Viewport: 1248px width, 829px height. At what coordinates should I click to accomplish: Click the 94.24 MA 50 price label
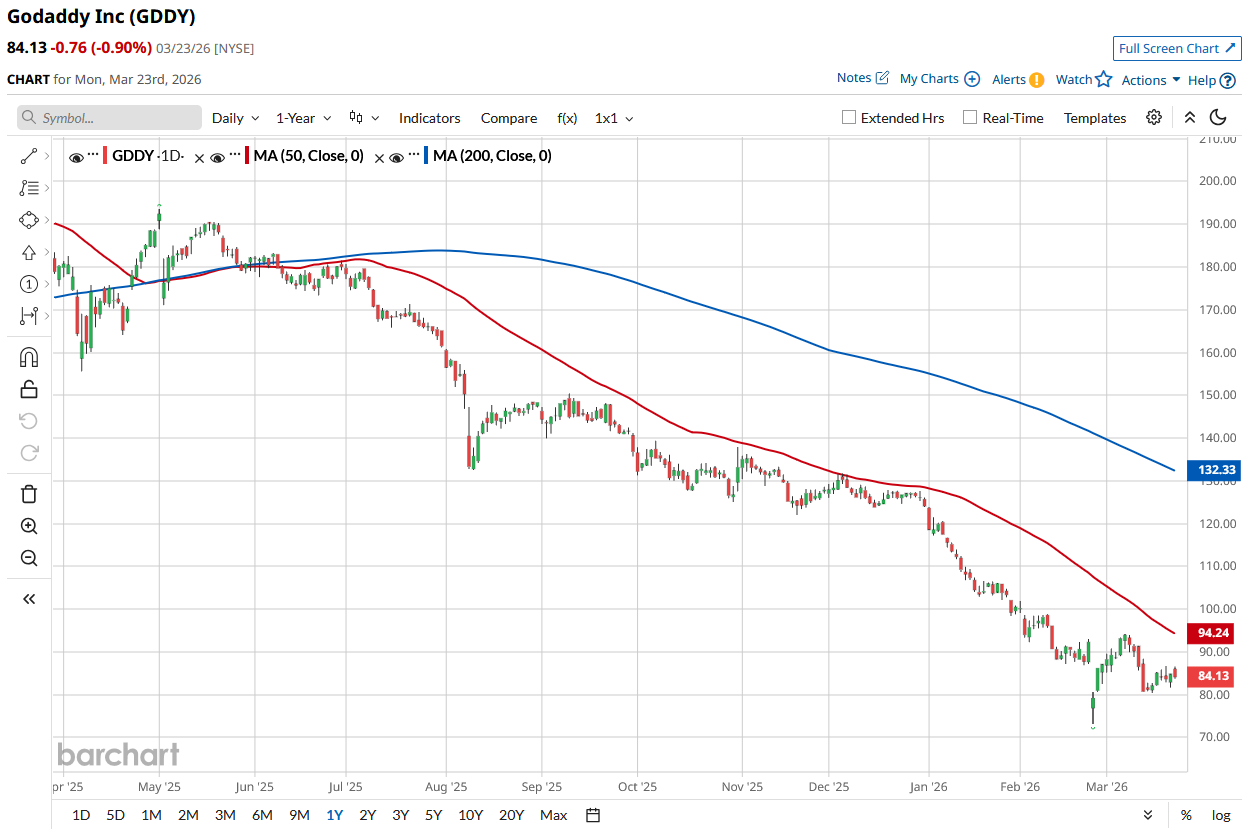point(1210,633)
